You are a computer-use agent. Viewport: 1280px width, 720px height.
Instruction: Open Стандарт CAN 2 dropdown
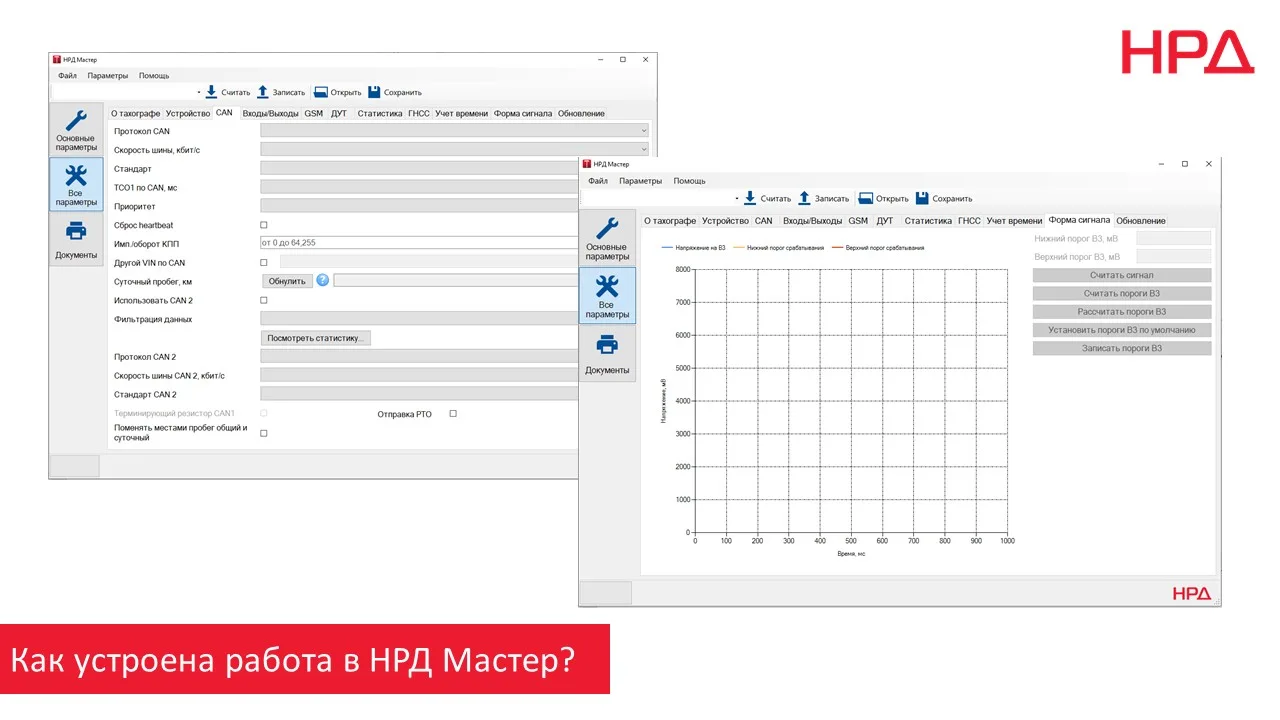coord(419,394)
